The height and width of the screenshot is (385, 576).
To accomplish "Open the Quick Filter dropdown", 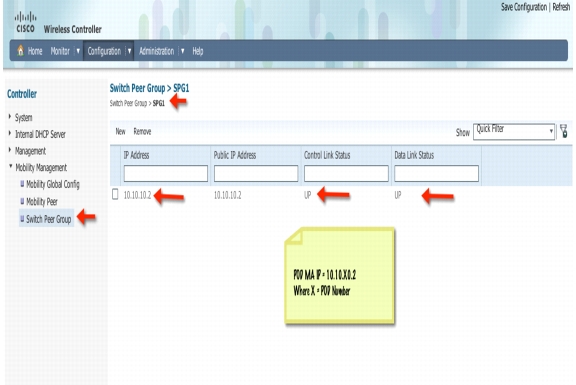I will (x=514, y=131).
